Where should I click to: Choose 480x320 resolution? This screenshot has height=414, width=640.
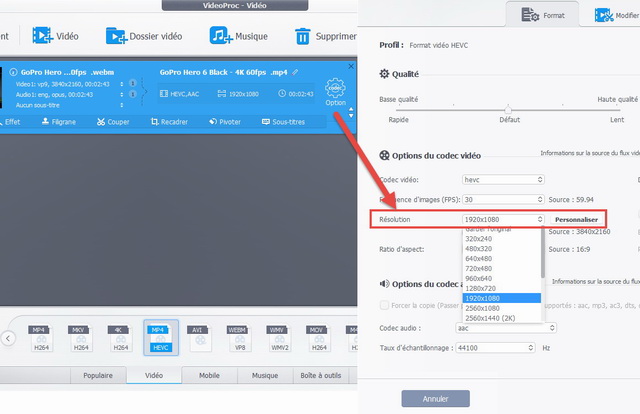(502, 249)
